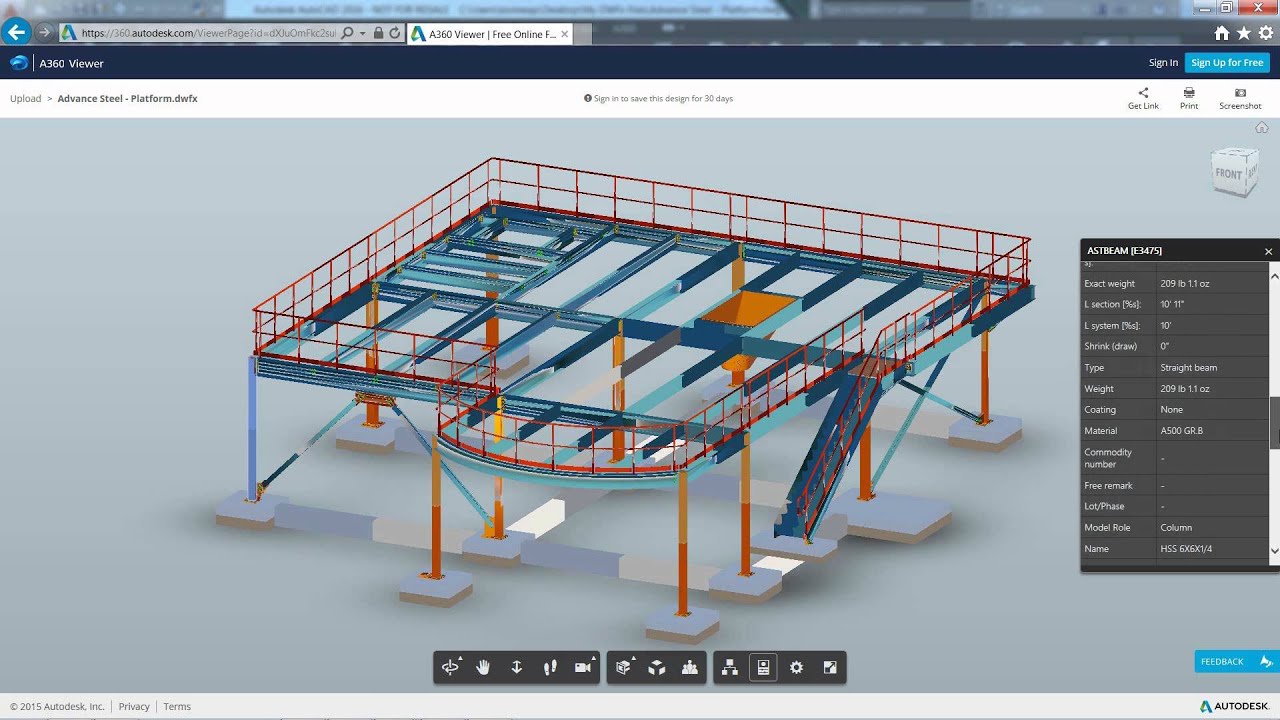
Task: Open the Camera interactions tool
Action: 583,667
